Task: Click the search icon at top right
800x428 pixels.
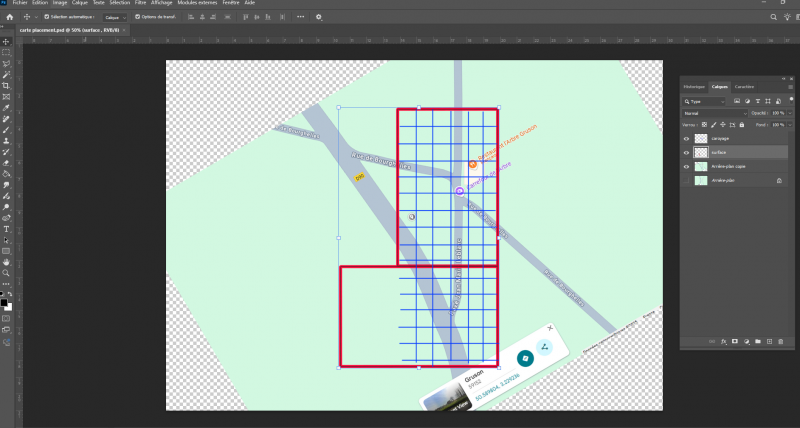Action: point(775,17)
